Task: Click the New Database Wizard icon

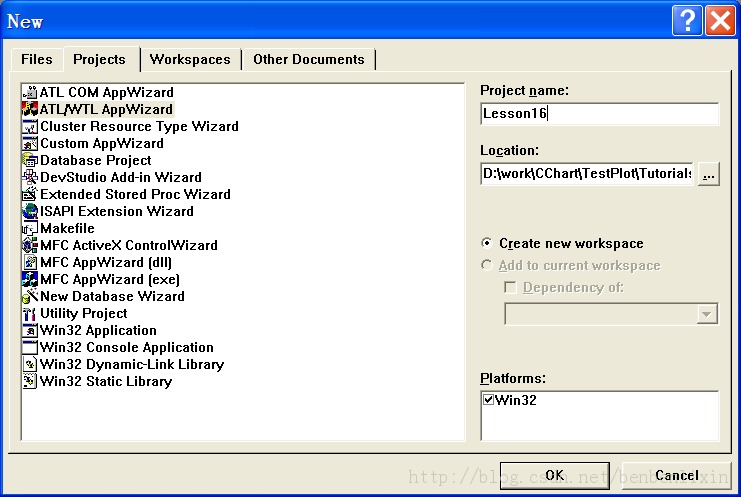Action: [30, 296]
